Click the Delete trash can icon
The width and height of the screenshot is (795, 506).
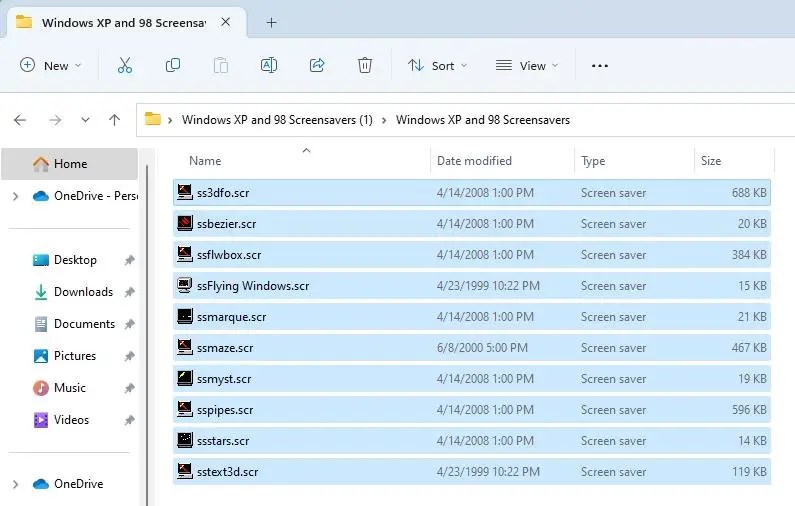click(x=365, y=65)
